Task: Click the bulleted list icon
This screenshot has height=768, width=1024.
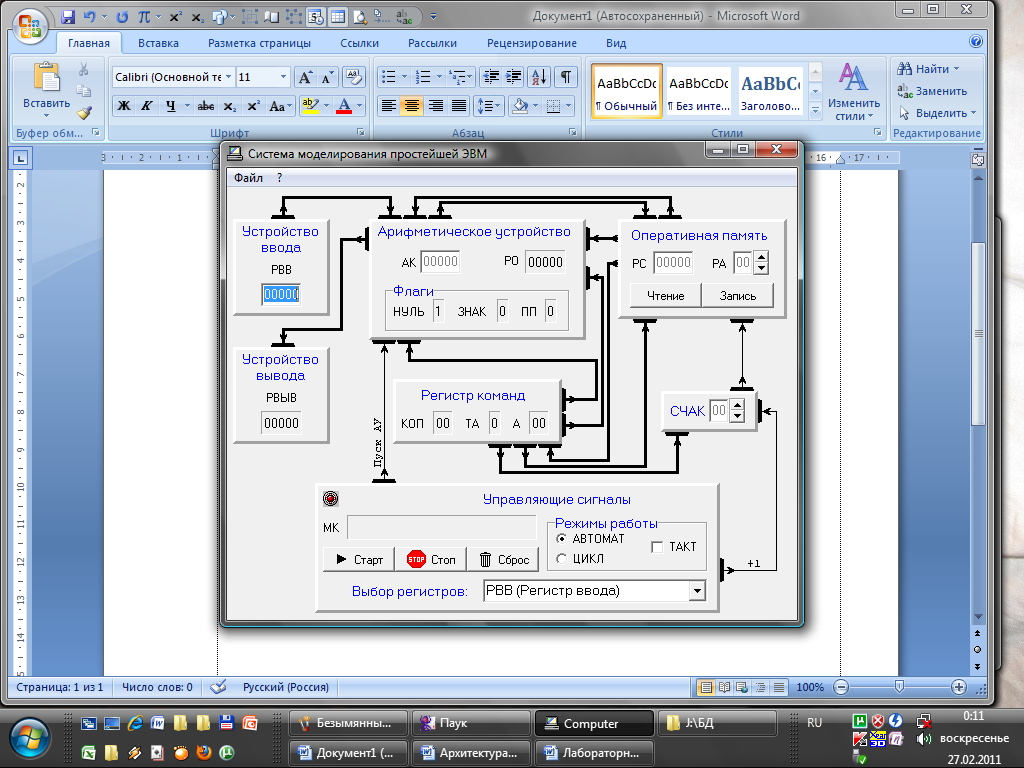Action: [x=389, y=78]
